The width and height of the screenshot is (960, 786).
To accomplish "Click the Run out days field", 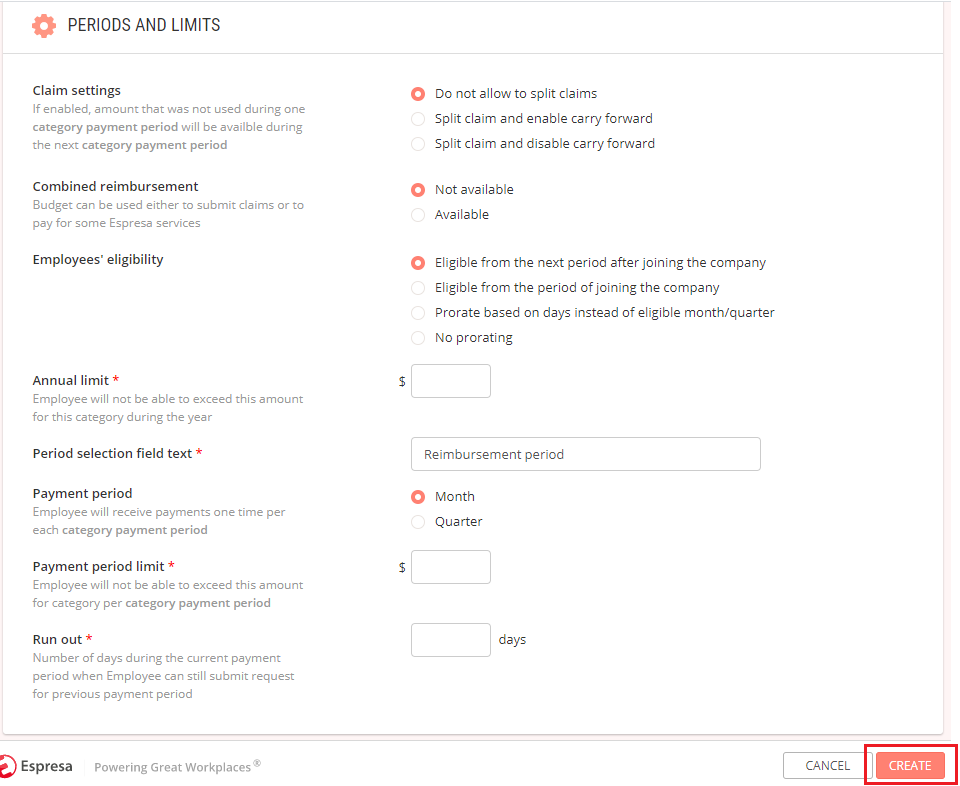I will click(x=451, y=640).
